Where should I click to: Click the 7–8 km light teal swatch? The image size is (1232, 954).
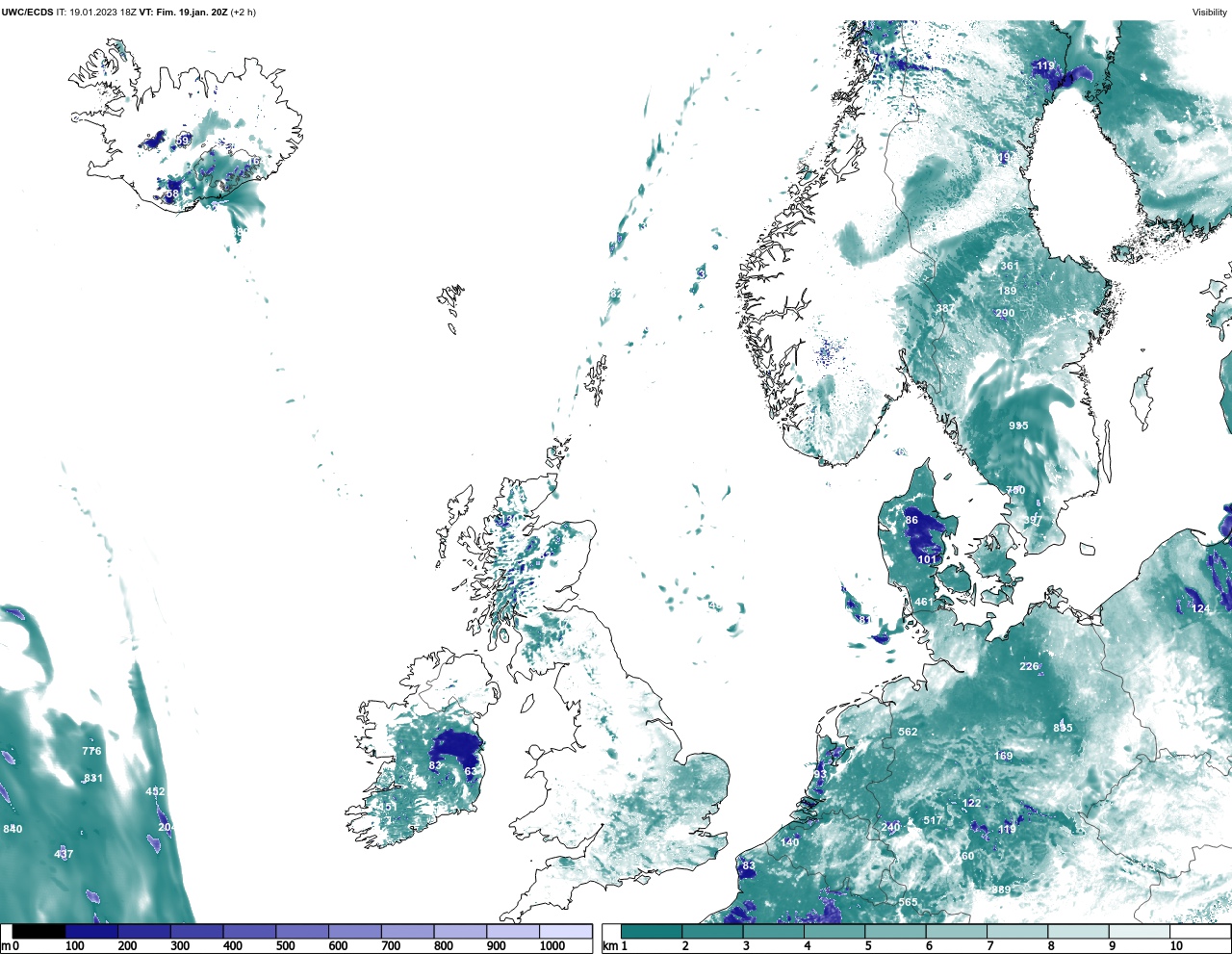point(1018,931)
